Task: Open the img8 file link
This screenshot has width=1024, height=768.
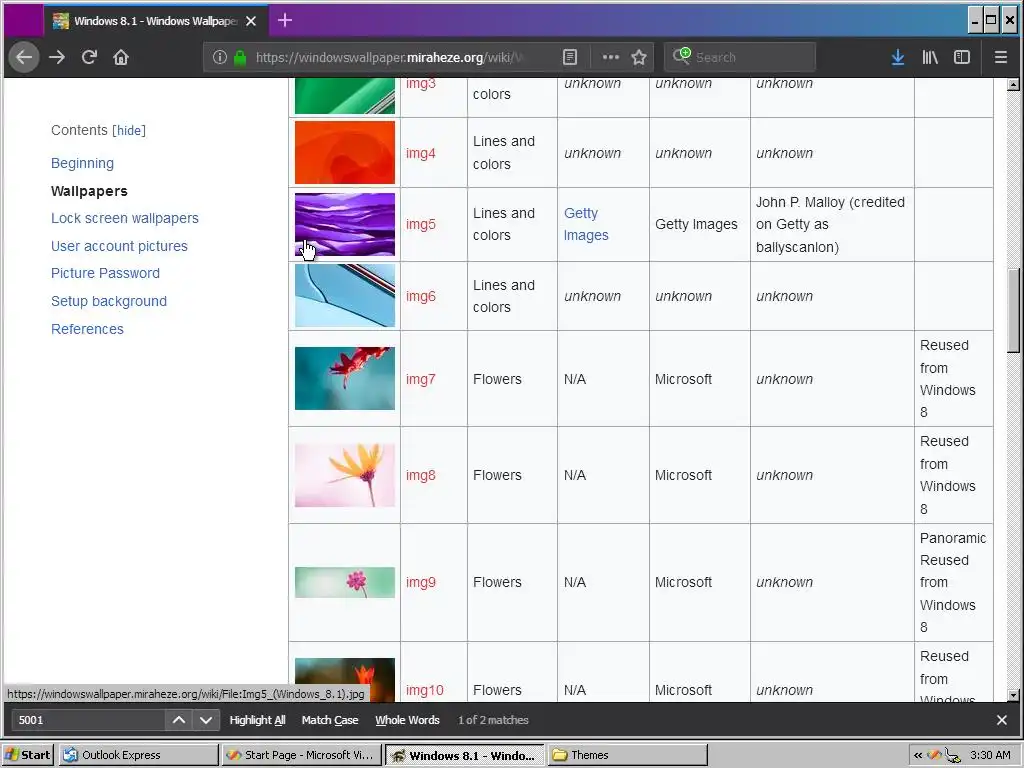Action: (421, 475)
